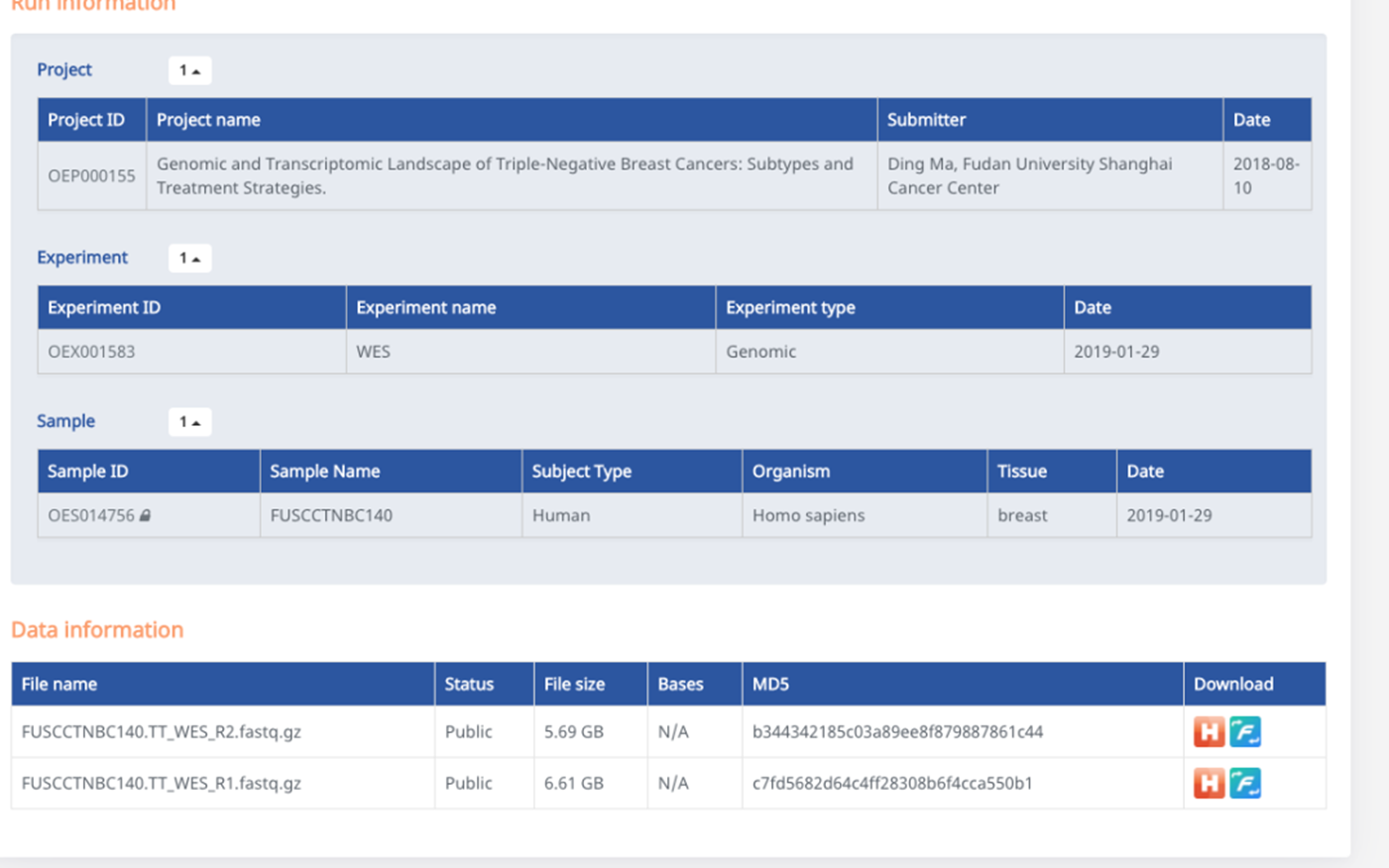Select MD5 value starting with c7fd5682d6
This screenshot has width=1389, height=868.
tap(892, 783)
